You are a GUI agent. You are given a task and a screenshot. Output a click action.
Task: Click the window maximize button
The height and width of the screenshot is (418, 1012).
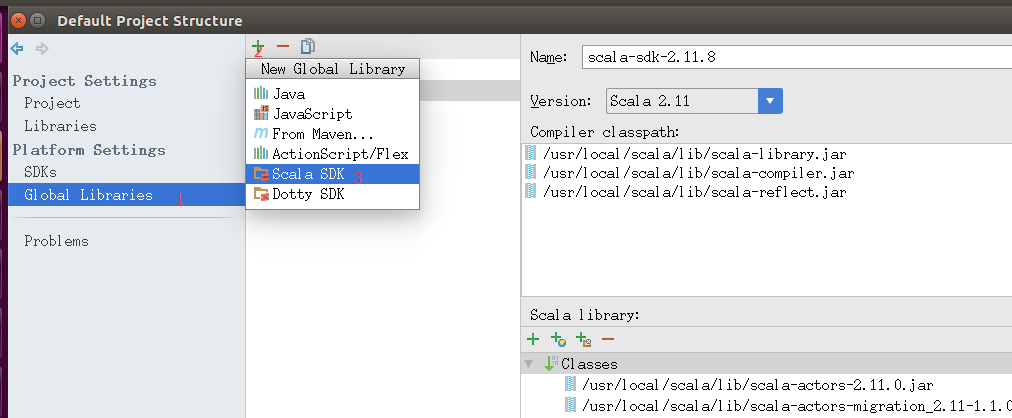37,21
